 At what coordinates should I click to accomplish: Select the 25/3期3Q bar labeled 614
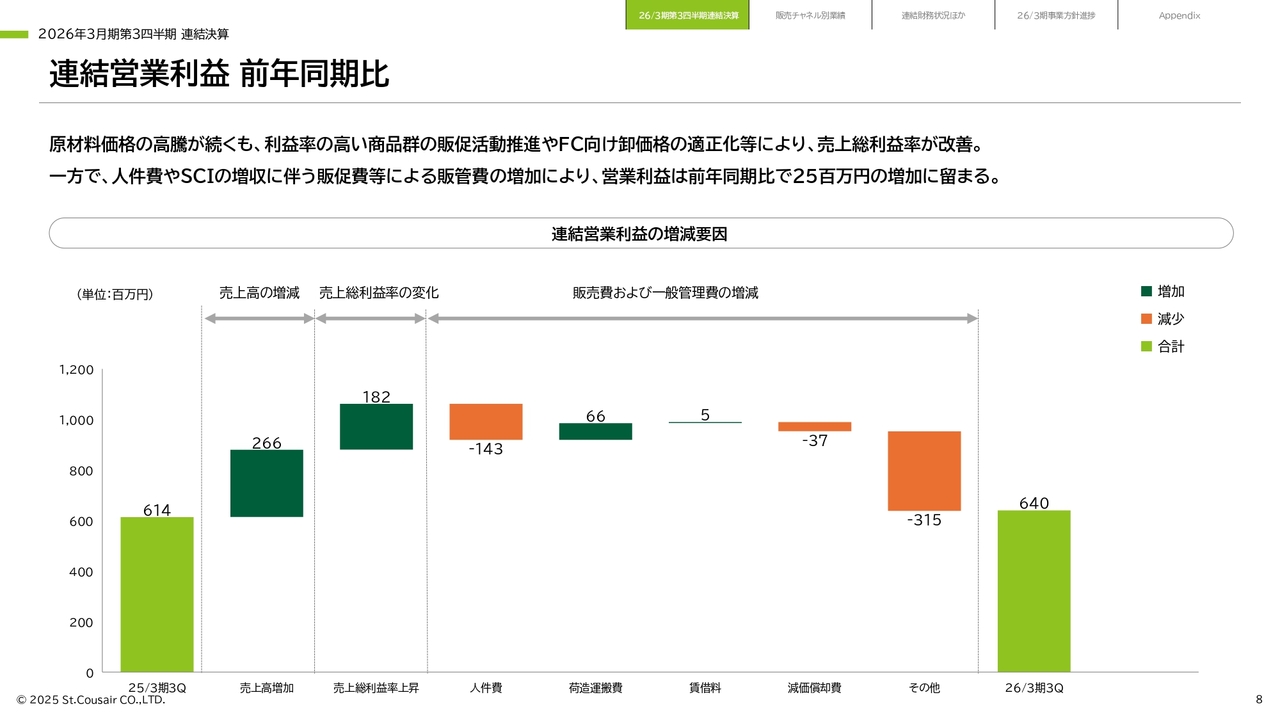click(x=157, y=594)
